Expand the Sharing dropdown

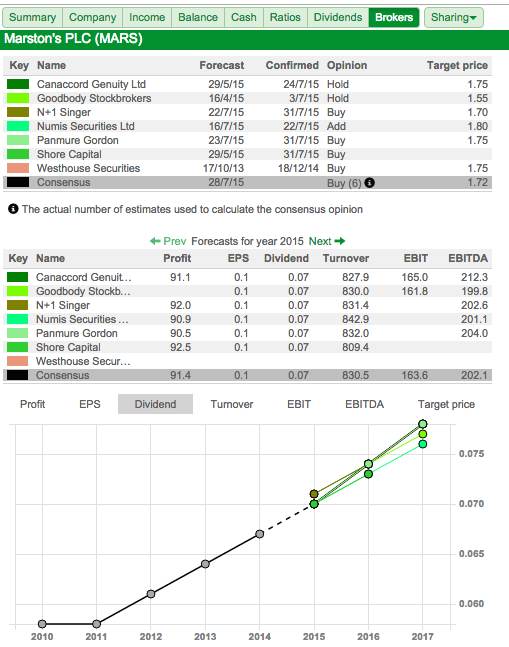pos(454,17)
